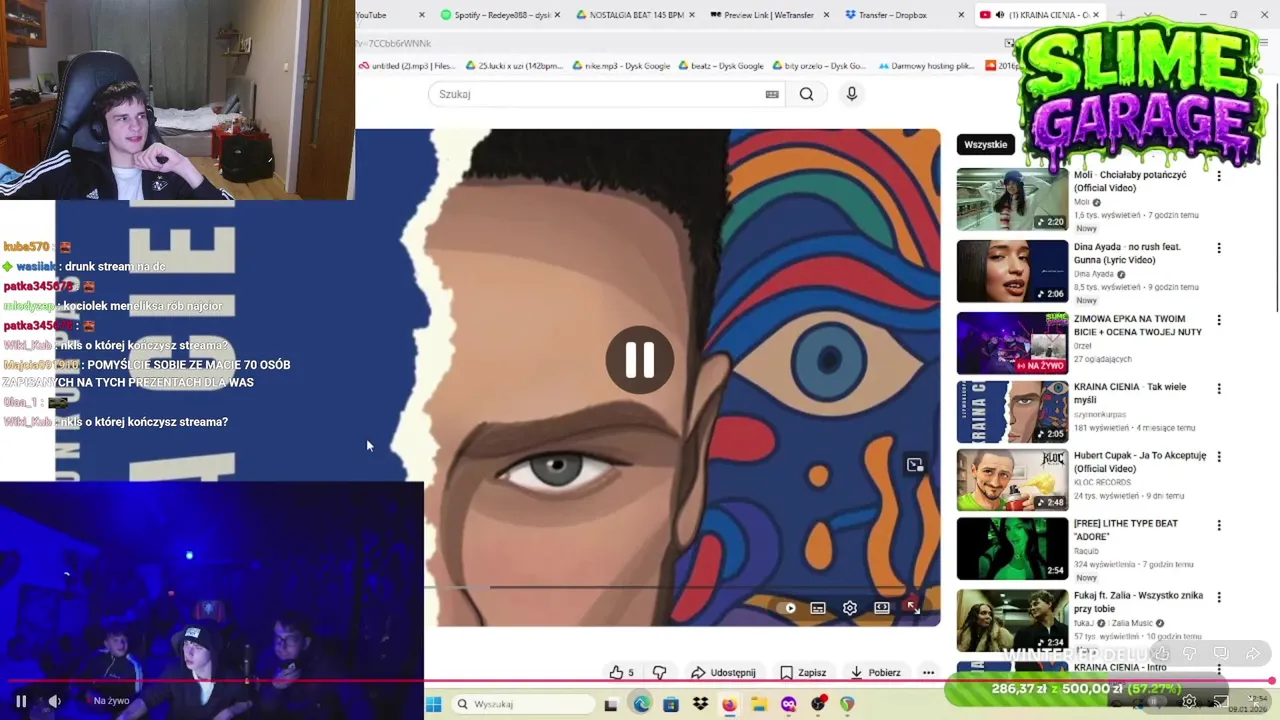Open Dina Ayada no rush thumbnail
This screenshot has width=1280, height=720.
pyautogui.click(x=1012, y=271)
